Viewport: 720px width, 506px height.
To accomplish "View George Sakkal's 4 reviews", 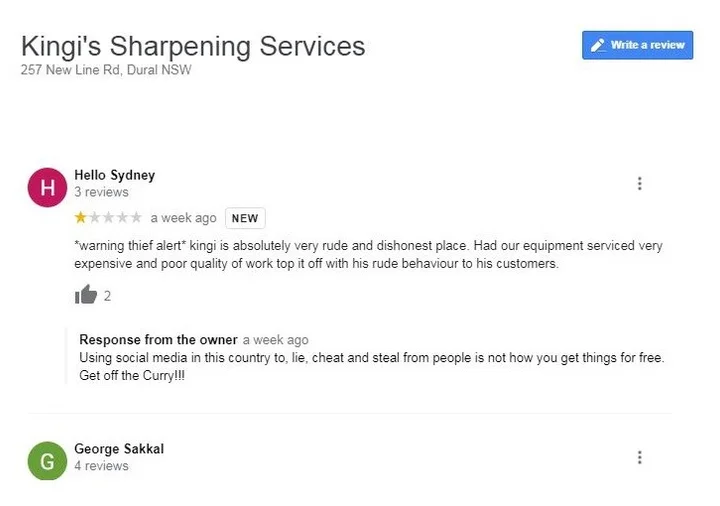I will coord(101,466).
